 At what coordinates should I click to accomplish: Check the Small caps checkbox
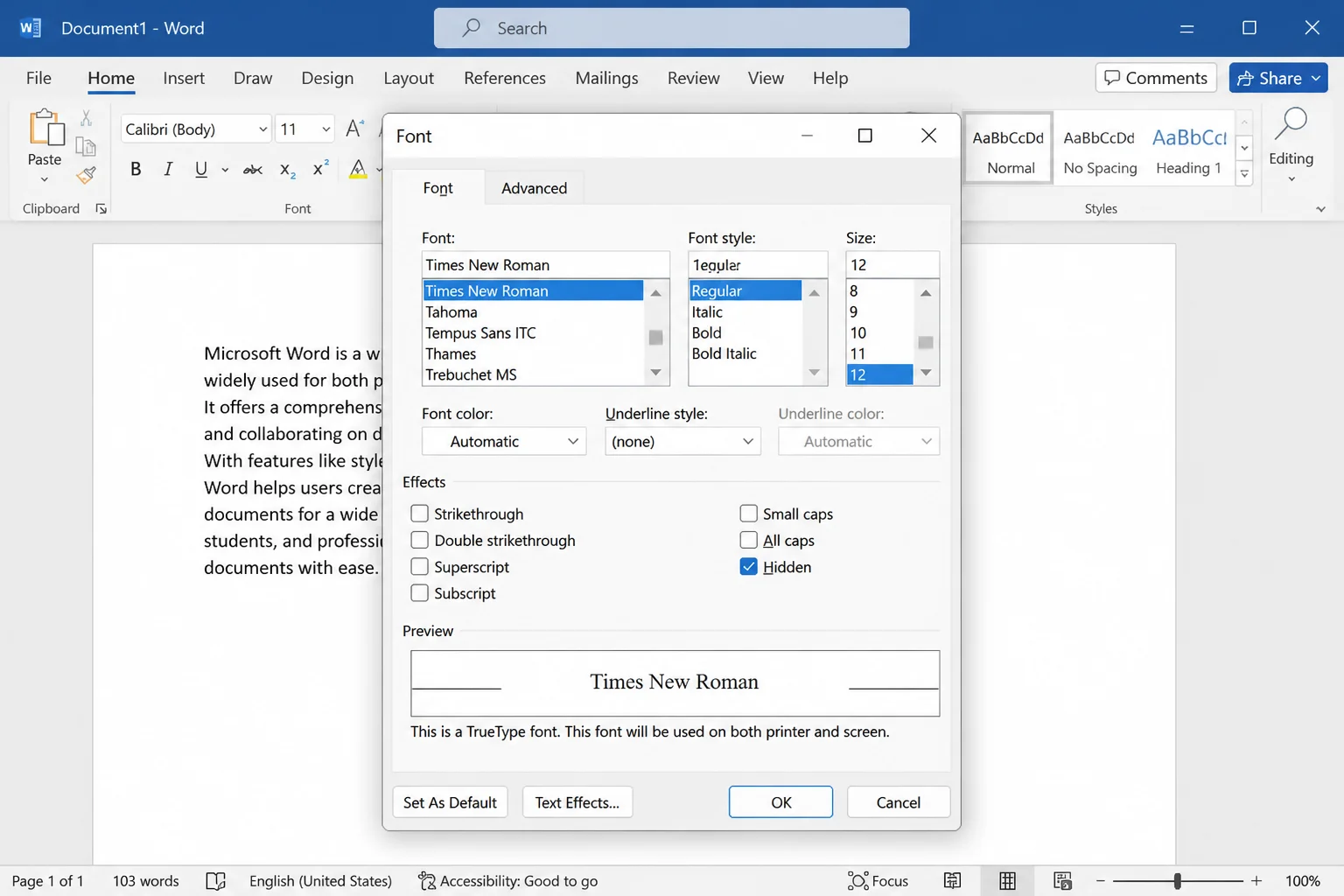[749, 514]
